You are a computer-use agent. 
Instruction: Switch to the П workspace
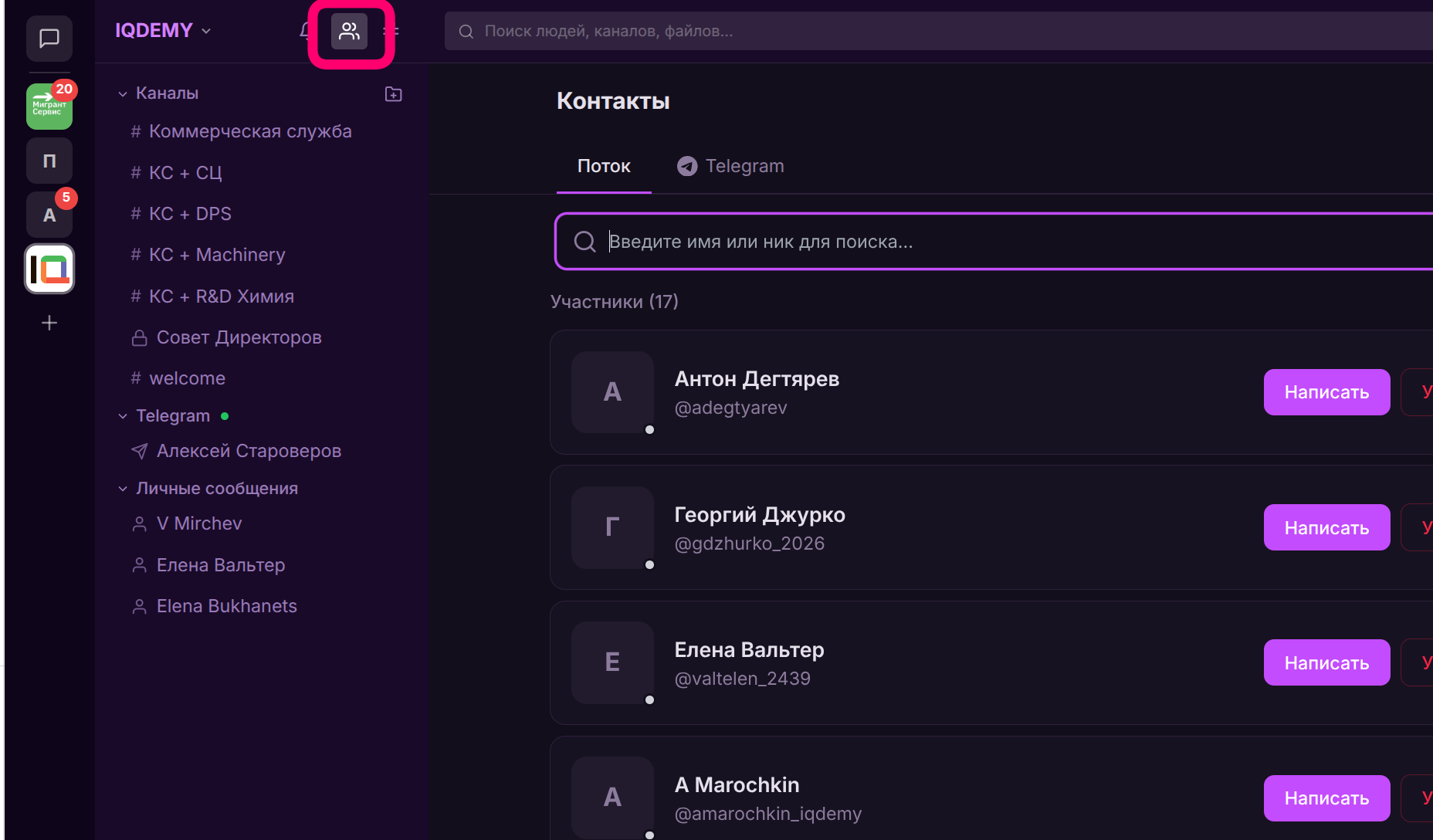click(49, 161)
